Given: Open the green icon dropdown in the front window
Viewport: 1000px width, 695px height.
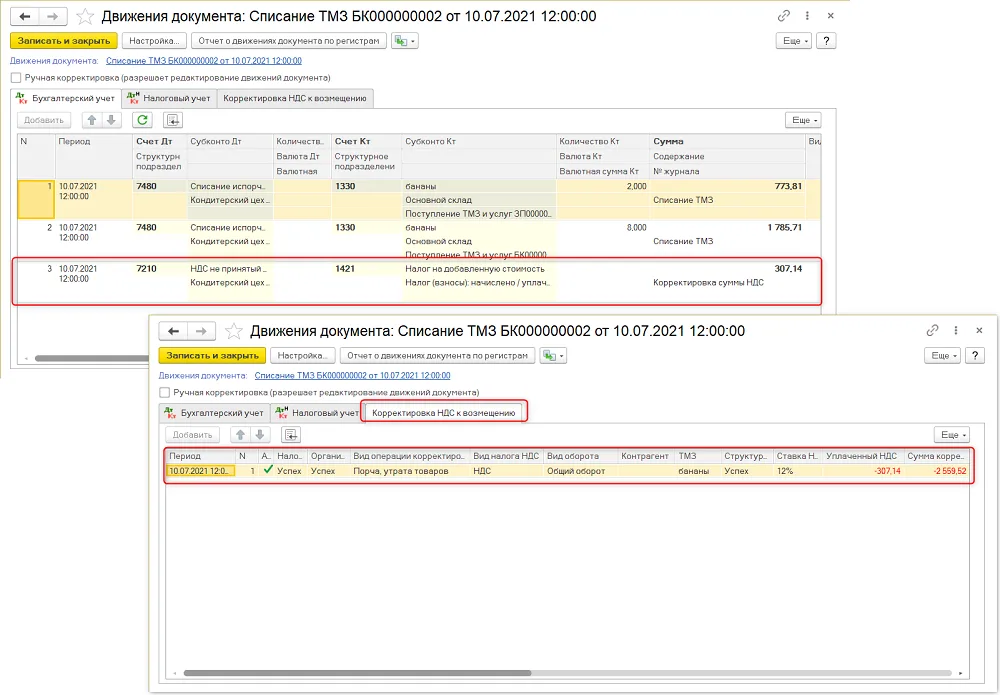Looking at the screenshot, I should click(554, 355).
